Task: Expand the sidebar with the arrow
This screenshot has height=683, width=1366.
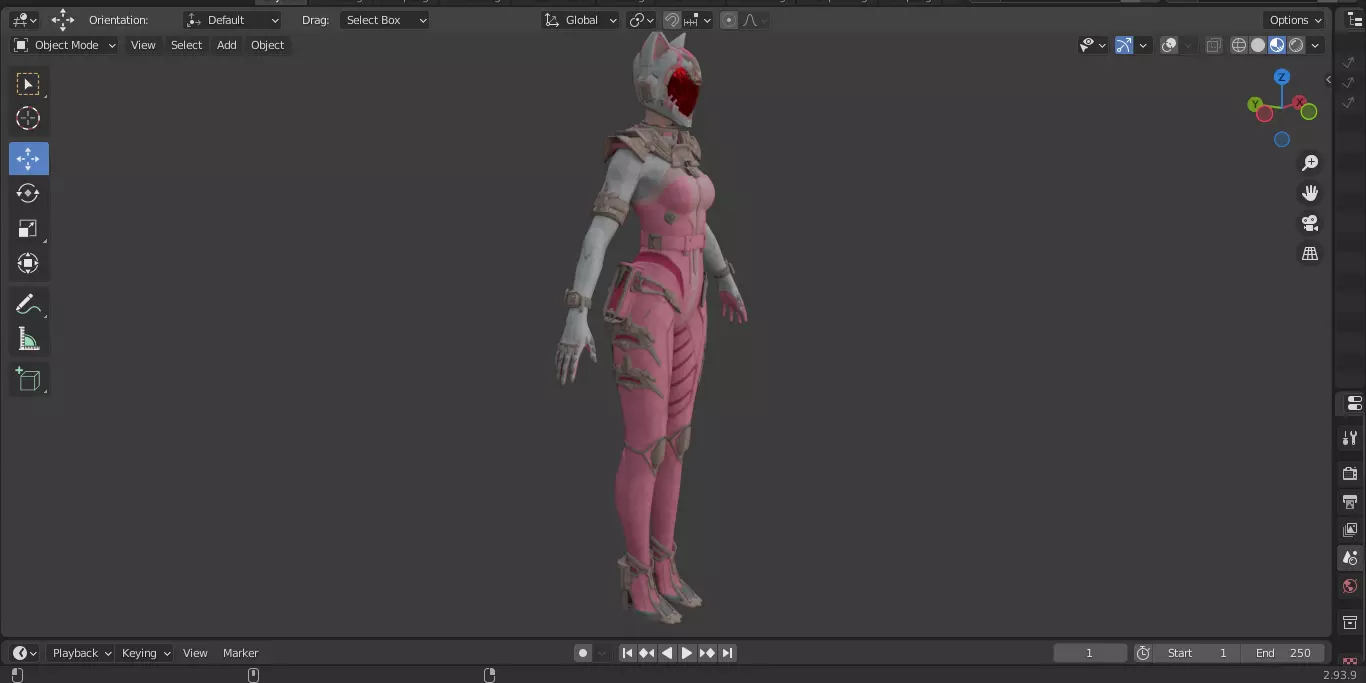Action: 1329,80
